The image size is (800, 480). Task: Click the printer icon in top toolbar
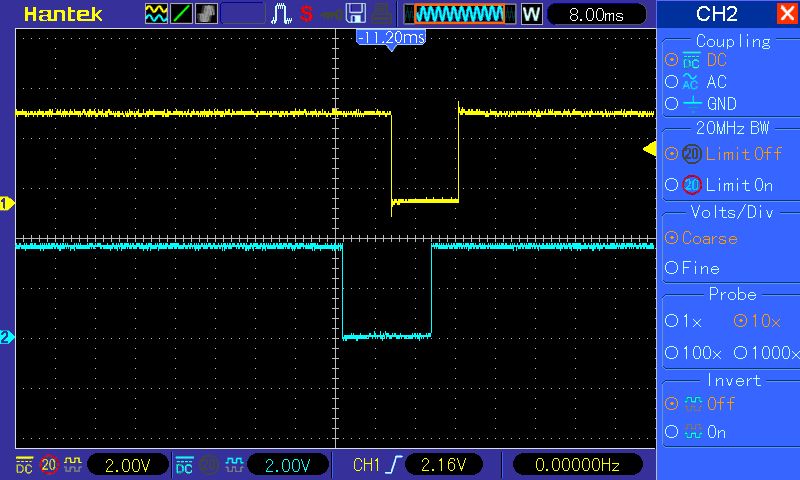tap(380, 14)
